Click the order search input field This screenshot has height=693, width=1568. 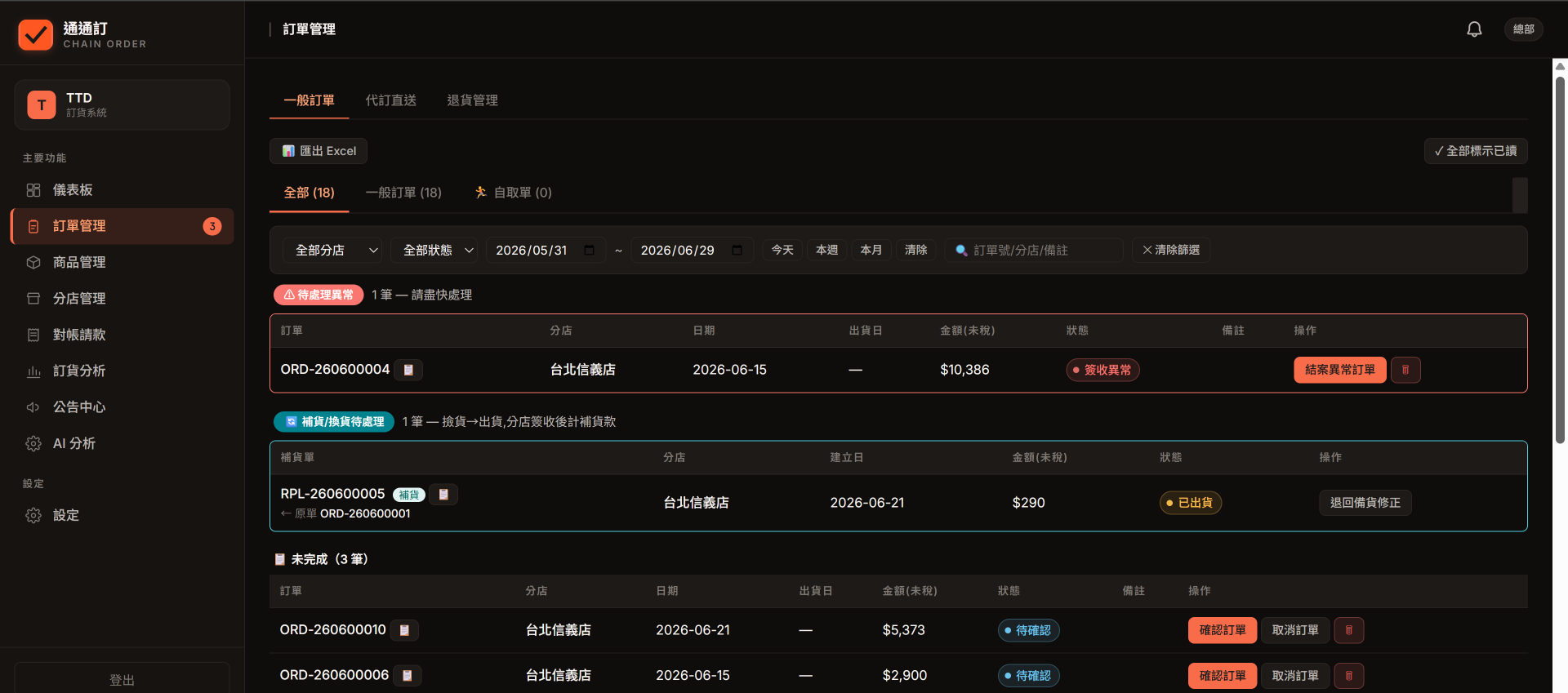[1034, 250]
